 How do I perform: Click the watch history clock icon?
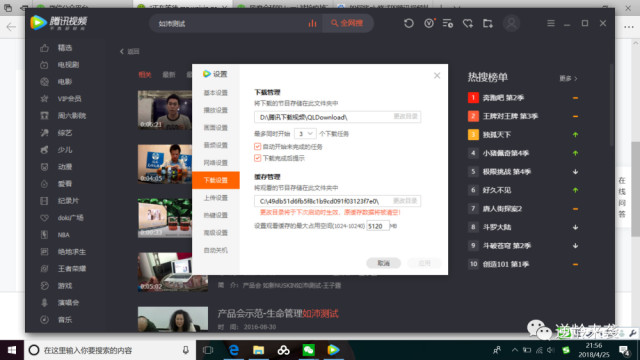pyautogui.click(x=409, y=23)
